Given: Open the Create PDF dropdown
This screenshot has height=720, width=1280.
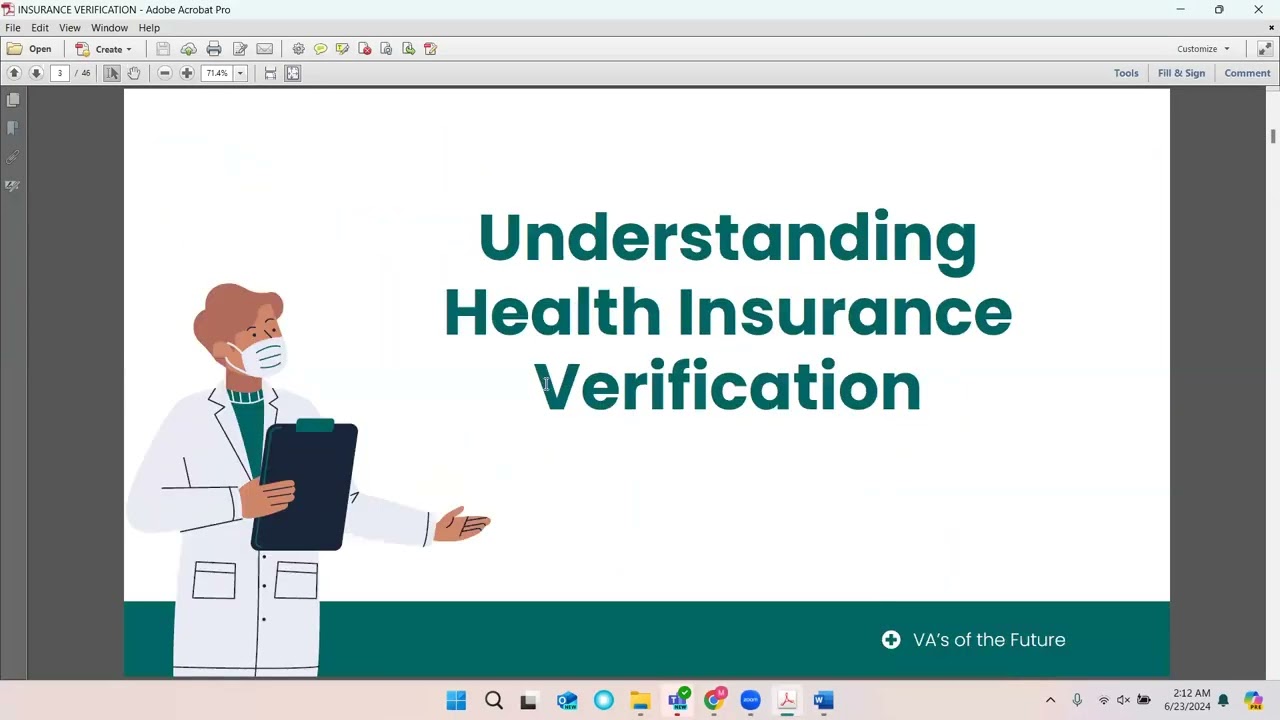Looking at the screenshot, I should click(x=103, y=49).
